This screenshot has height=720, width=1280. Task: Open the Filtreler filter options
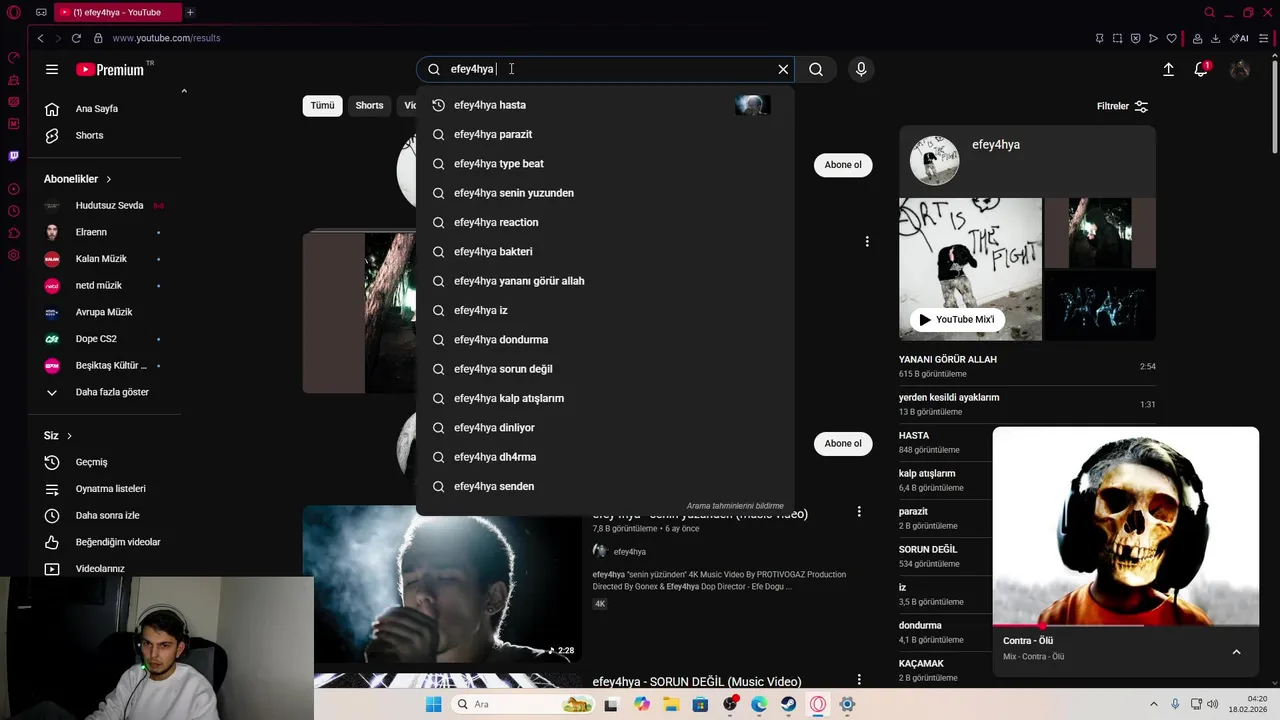point(1122,106)
